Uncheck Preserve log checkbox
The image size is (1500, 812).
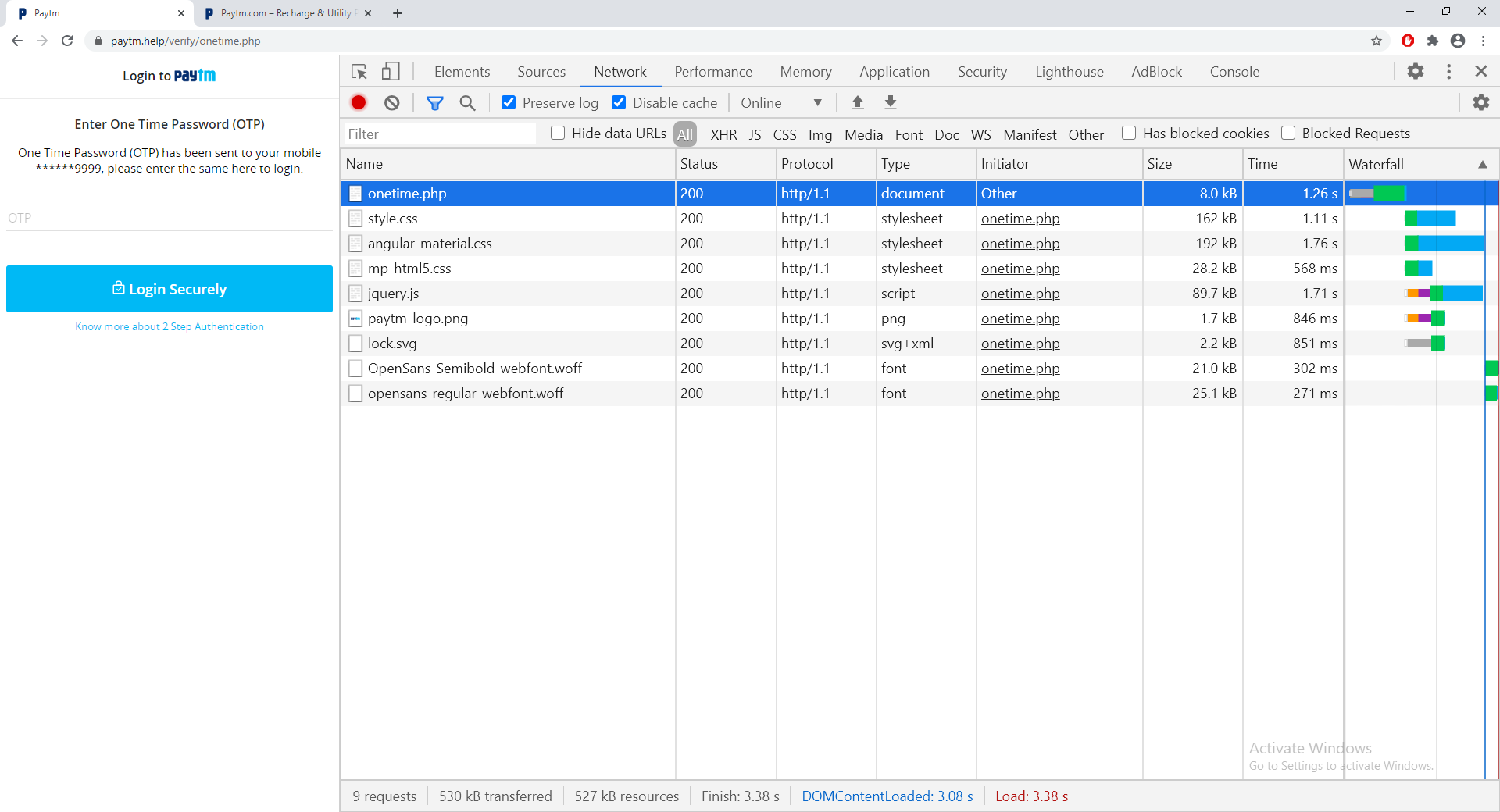[509, 102]
